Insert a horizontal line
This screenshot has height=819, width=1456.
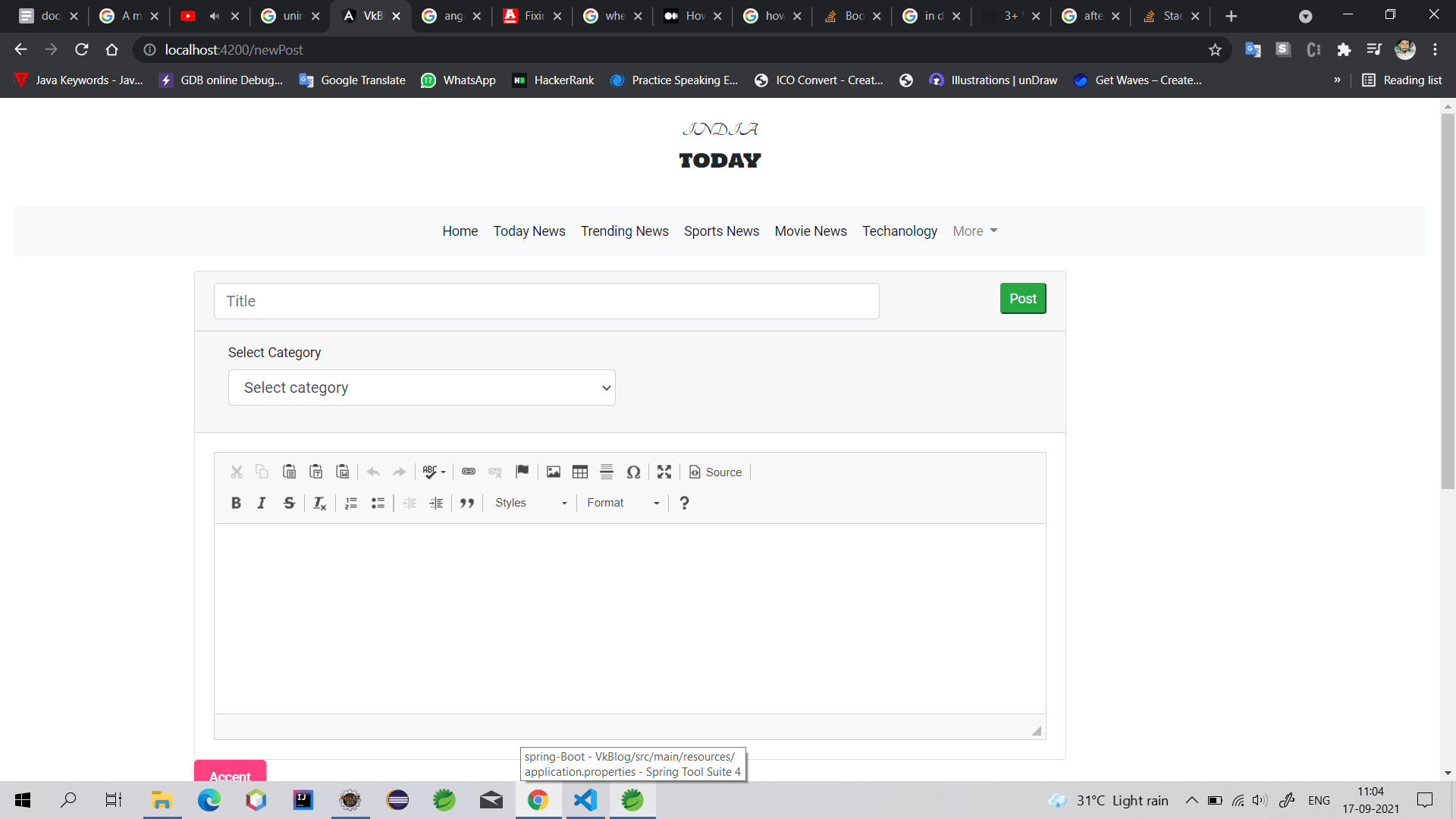(x=607, y=472)
